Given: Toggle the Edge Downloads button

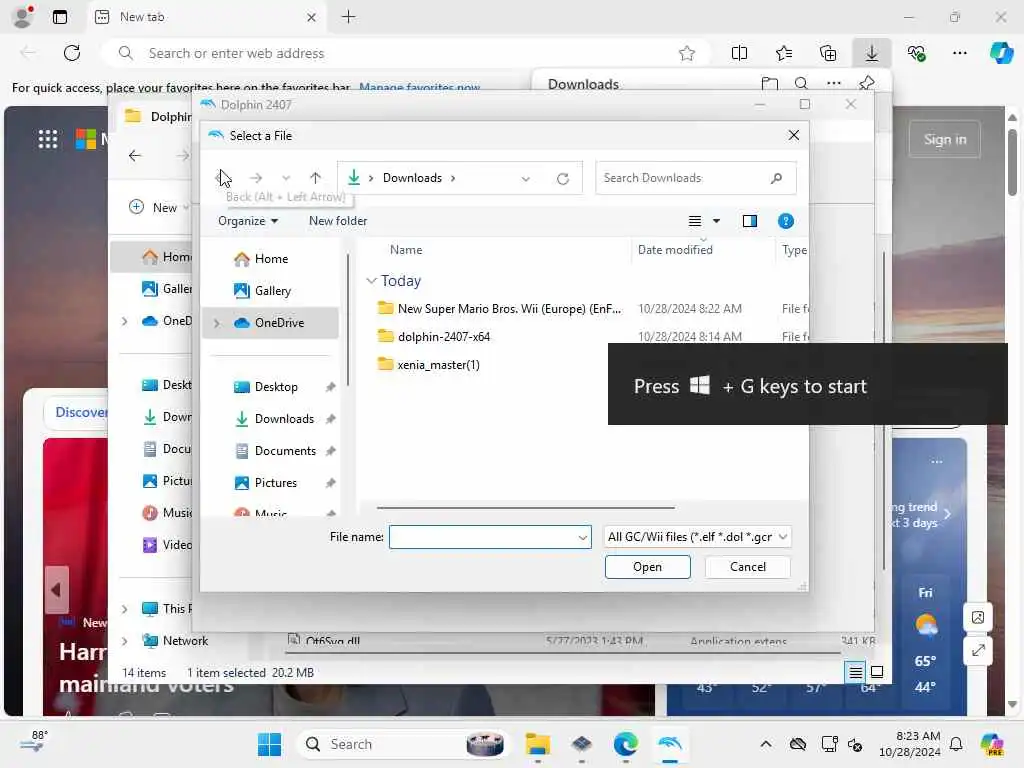Looking at the screenshot, I should (x=871, y=54).
